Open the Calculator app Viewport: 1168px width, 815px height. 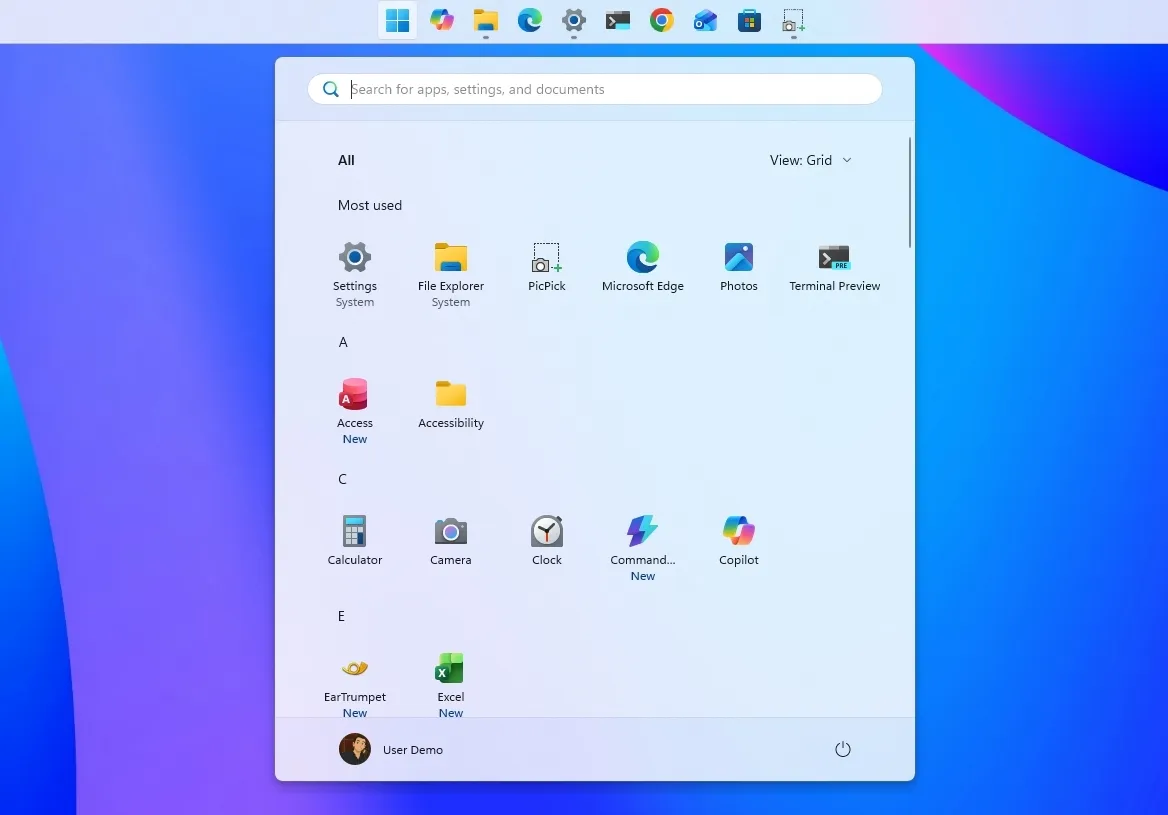pyautogui.click(x=355, y=542)
